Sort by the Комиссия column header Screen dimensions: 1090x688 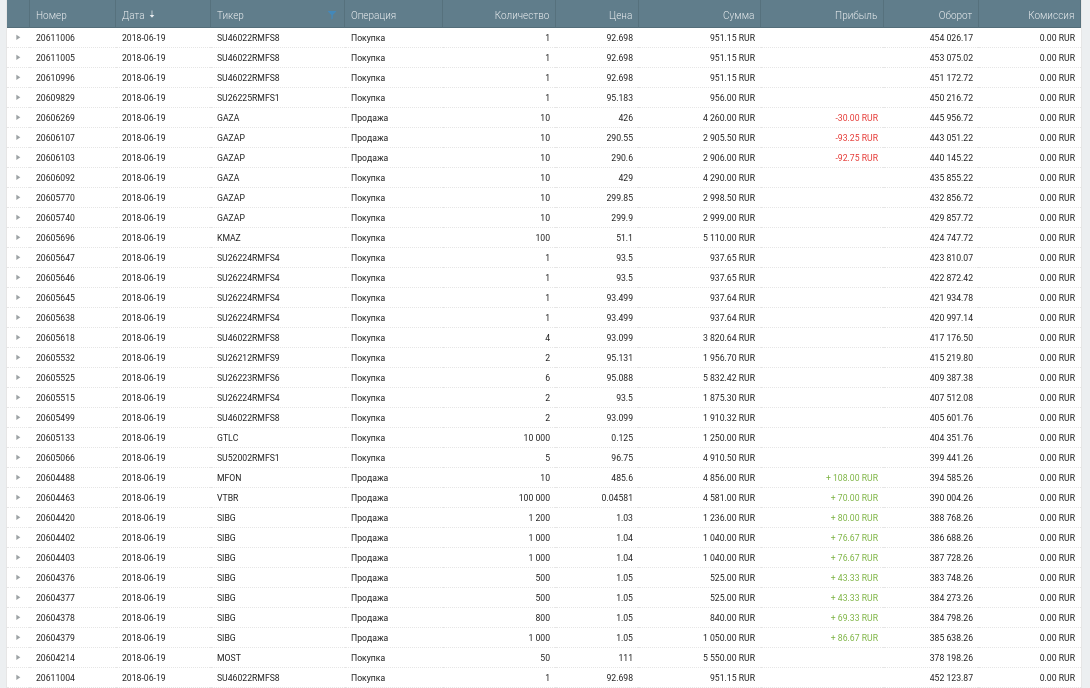[x=1051, y=15]
